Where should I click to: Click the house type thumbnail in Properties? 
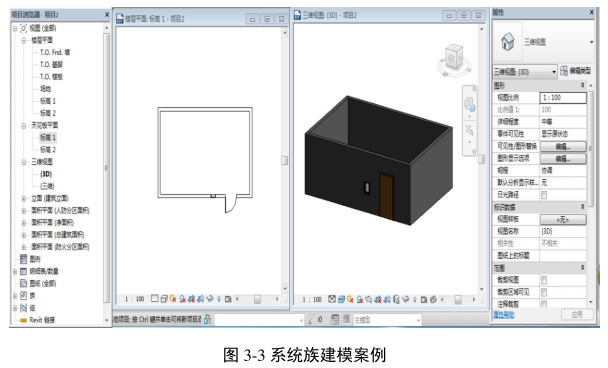pyautogui.click(x=508, y=41)
